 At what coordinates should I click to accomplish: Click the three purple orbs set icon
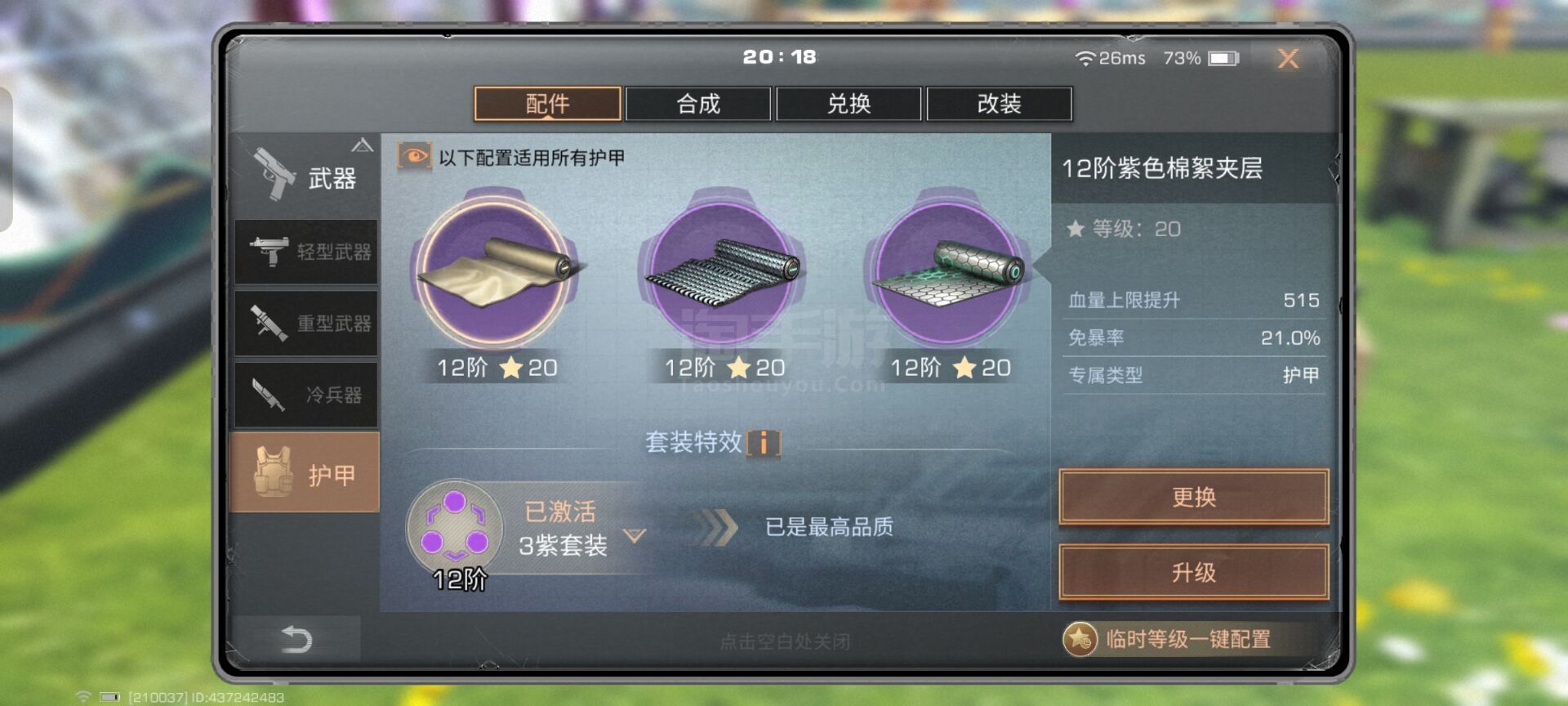pos(455,527)
